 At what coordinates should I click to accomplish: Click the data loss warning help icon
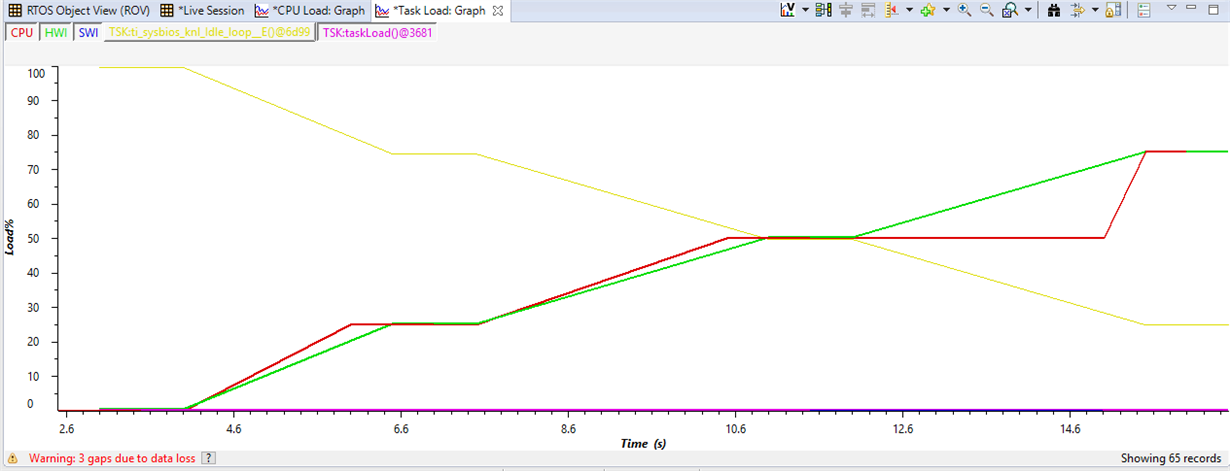(208, 458)
